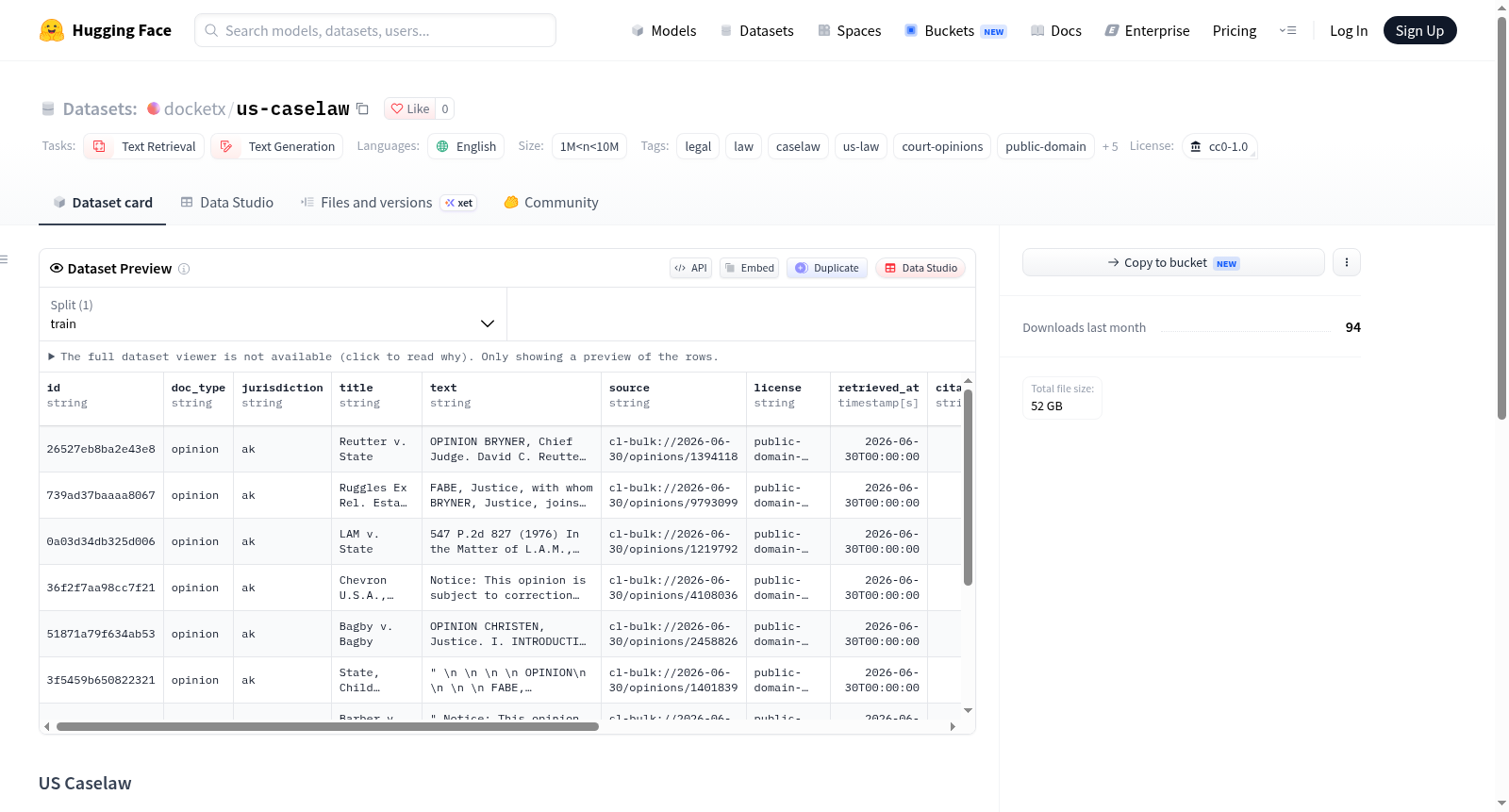The height and width of the screenshot is (812, 1509).
Task: Open Models in the top navigation
Action: point(664,31)
